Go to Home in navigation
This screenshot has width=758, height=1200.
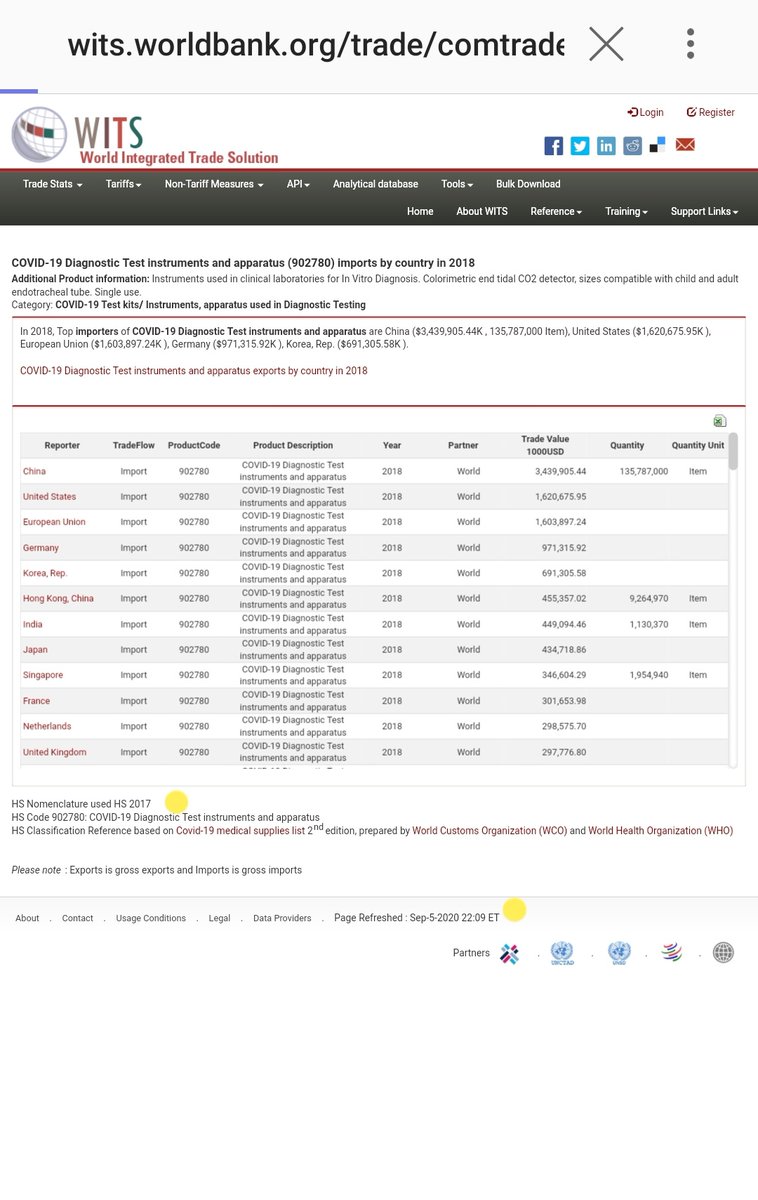click(x=420, y=211)
